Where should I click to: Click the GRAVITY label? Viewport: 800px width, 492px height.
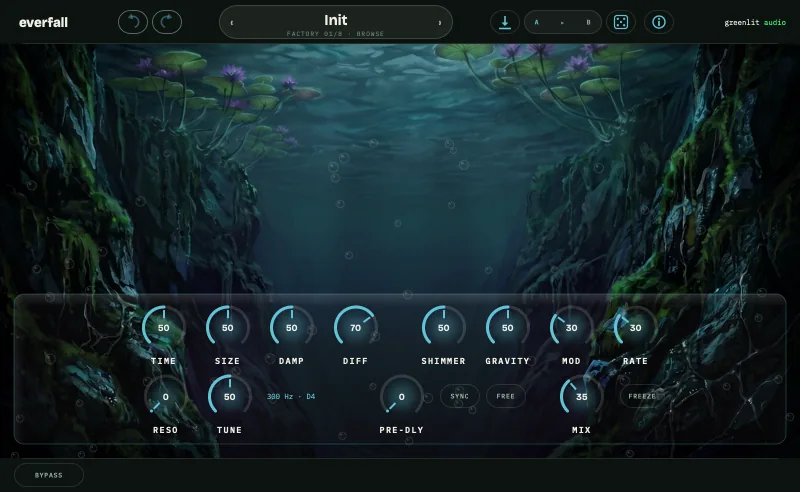click(508, 361)
